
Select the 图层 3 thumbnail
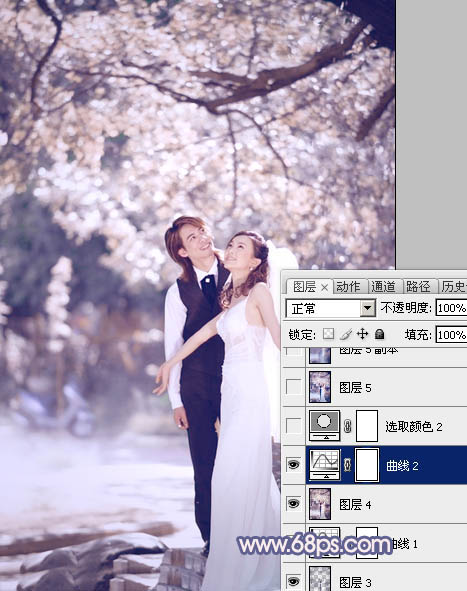[320, 579]
